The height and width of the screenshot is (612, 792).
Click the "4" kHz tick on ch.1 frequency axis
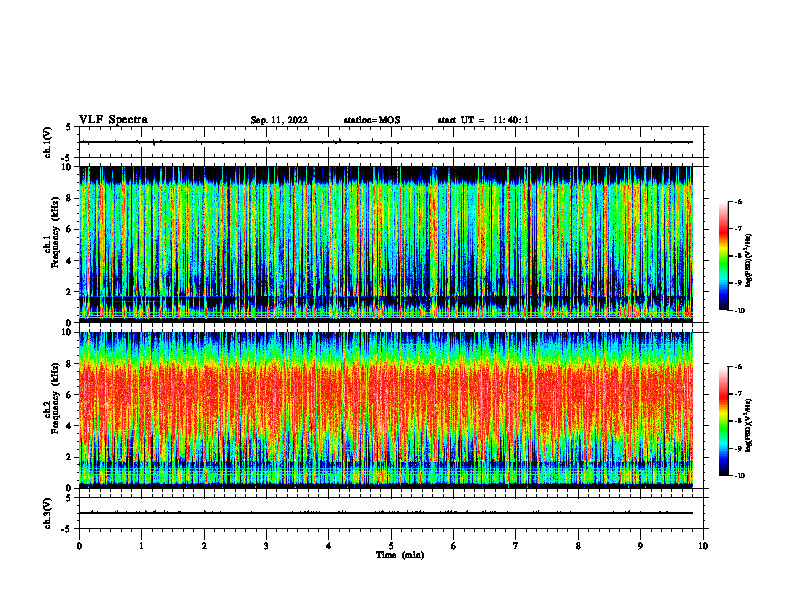[70, 261]
